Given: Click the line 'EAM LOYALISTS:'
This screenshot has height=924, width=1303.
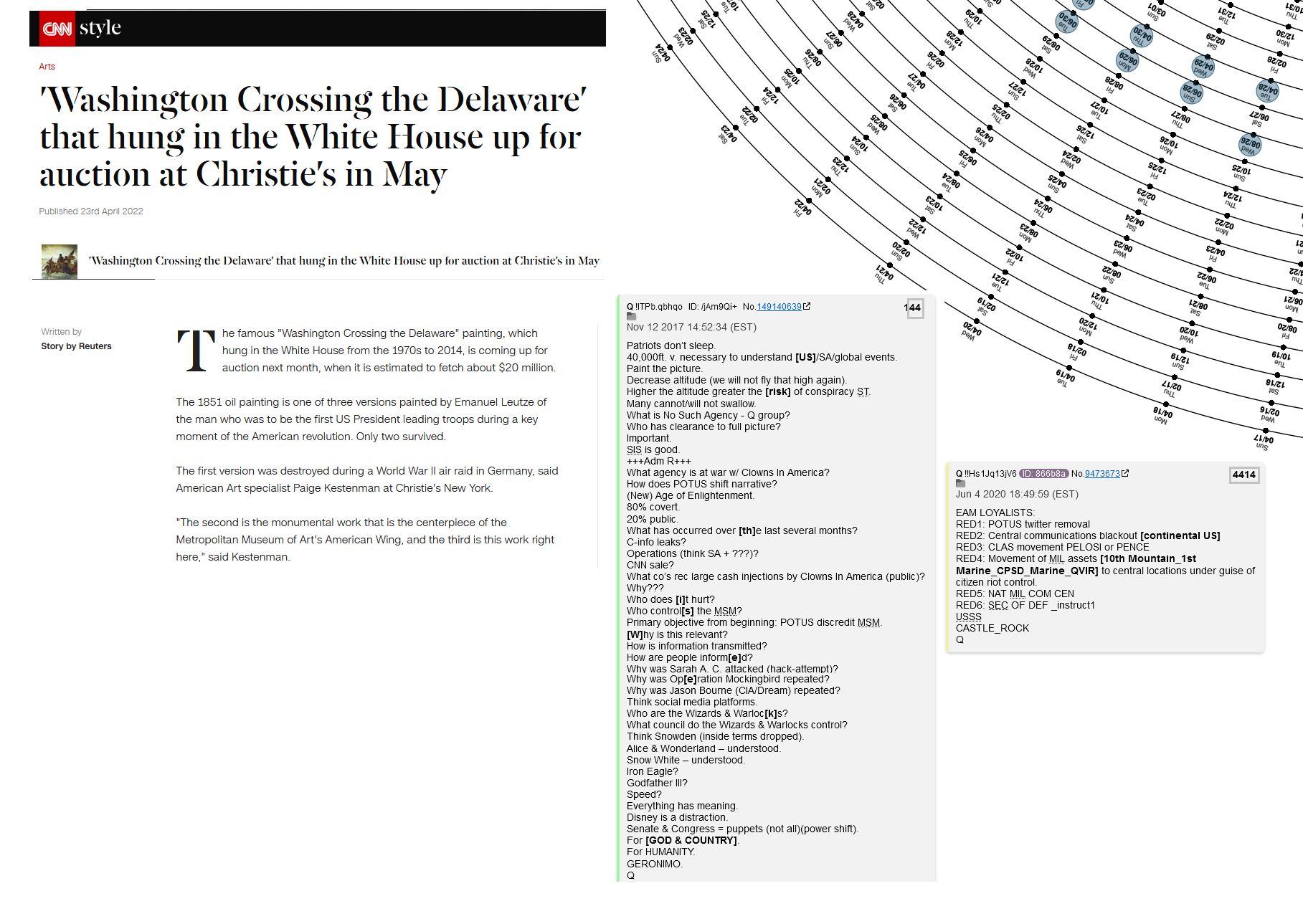Looking at the screenshot, I should pos(995,513).
